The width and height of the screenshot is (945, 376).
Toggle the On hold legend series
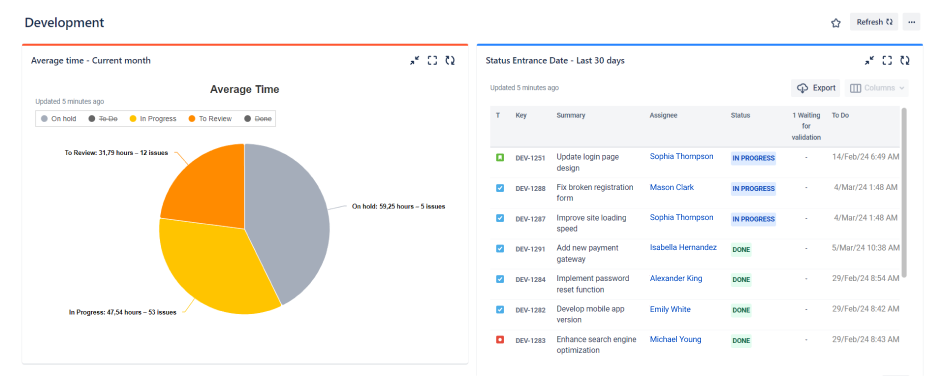58,119
